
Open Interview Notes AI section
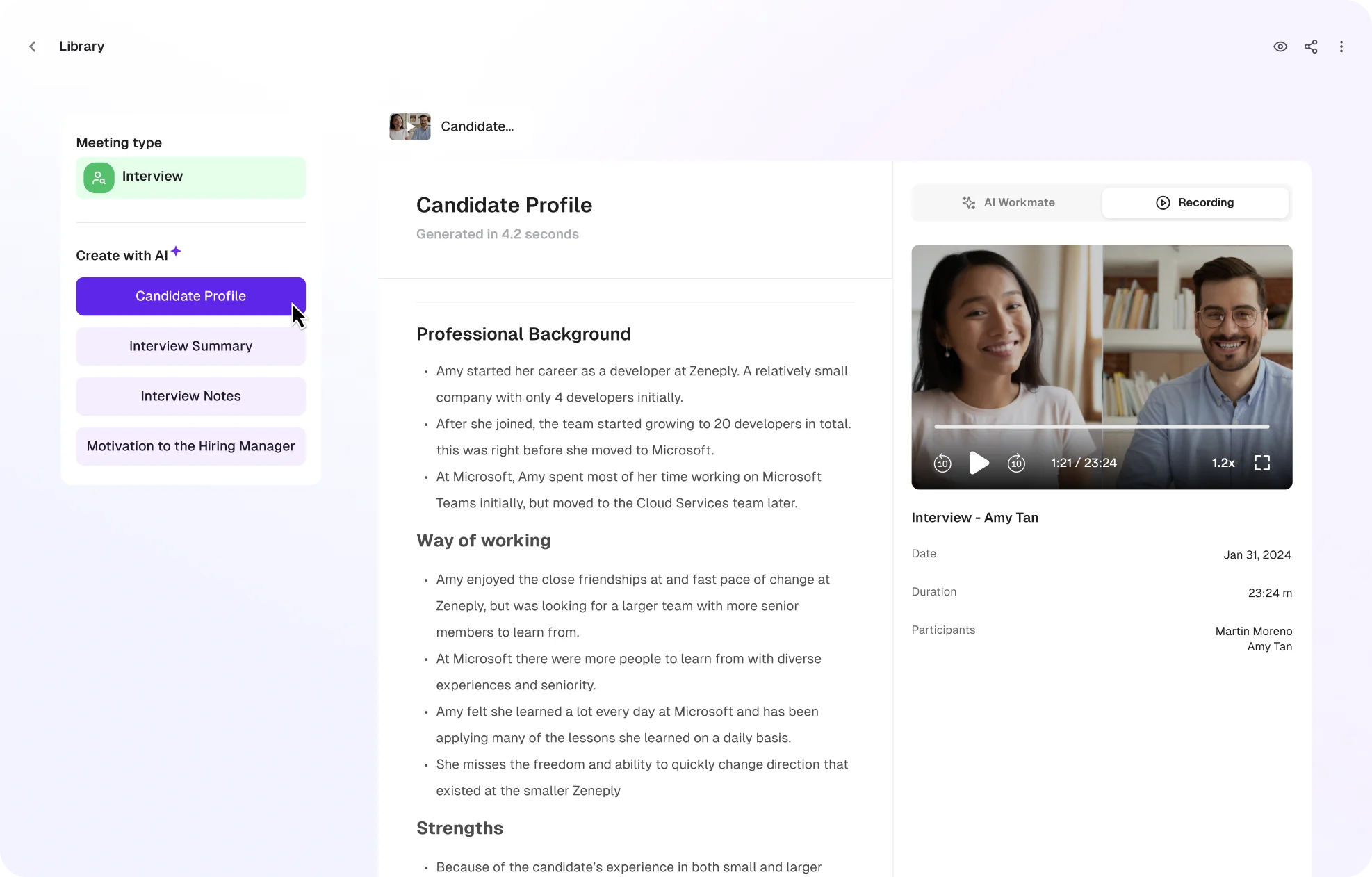(190, 395)
